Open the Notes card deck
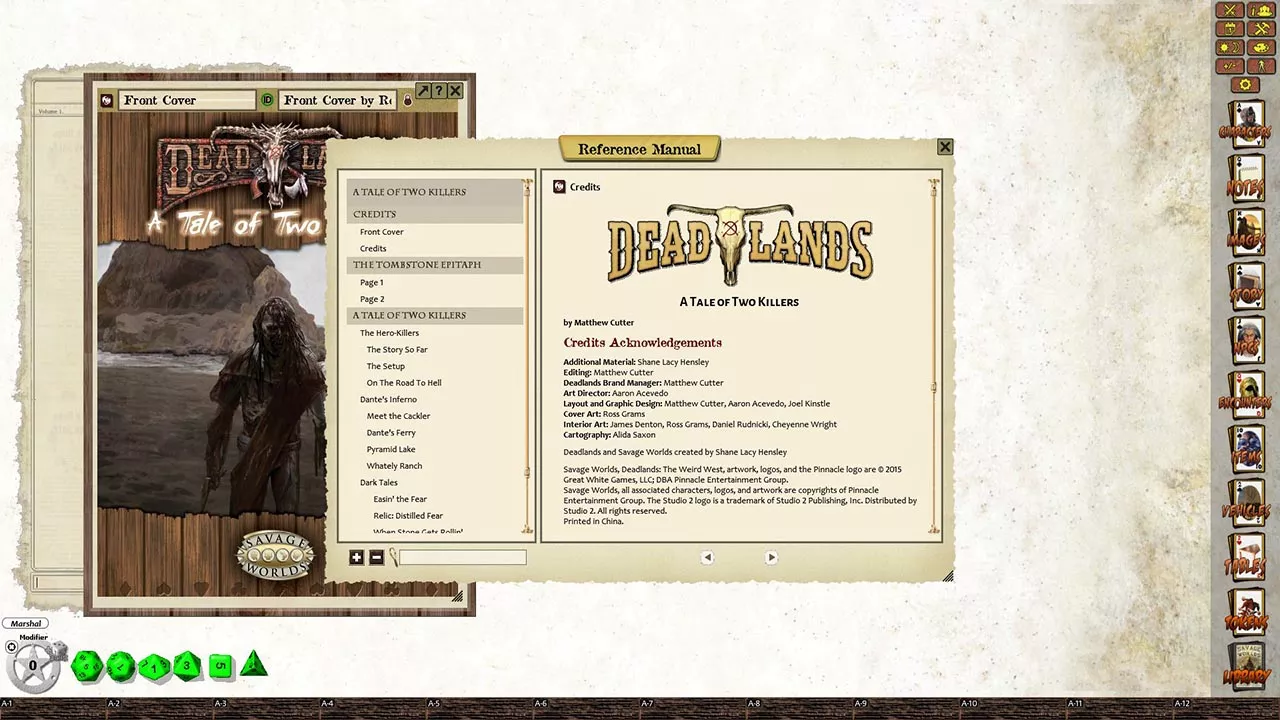Screen dimensions: 1280x720 pyautogui.click(x=1246, y=178)
